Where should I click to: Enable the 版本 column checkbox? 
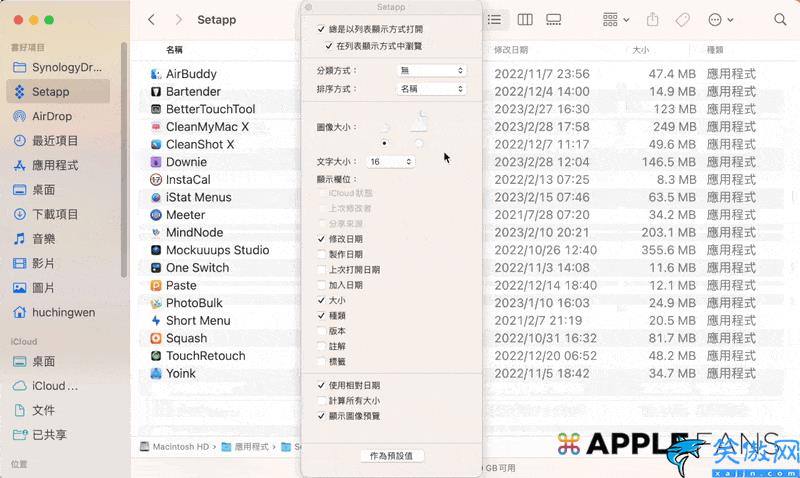321,331
